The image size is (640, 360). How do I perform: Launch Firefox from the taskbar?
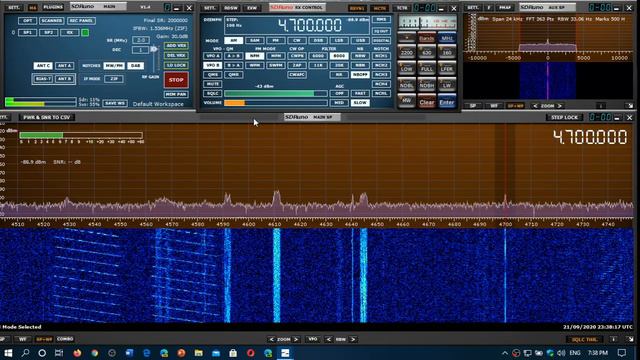point(77,353)
